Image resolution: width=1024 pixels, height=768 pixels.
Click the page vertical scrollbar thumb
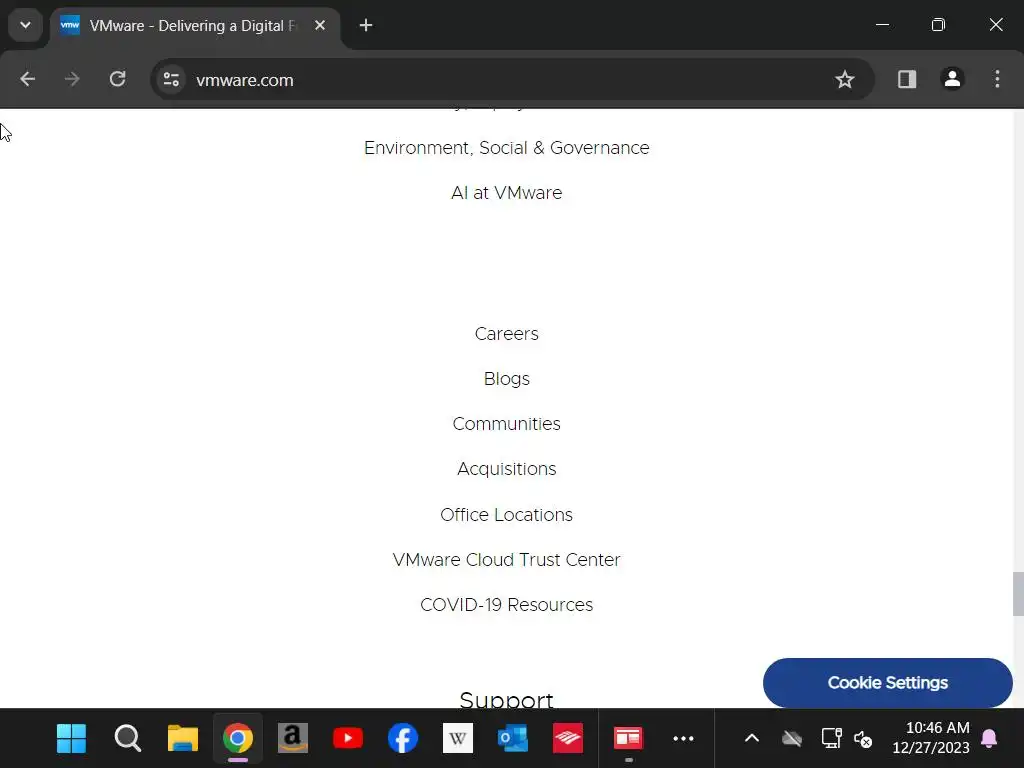(1018, 594)
